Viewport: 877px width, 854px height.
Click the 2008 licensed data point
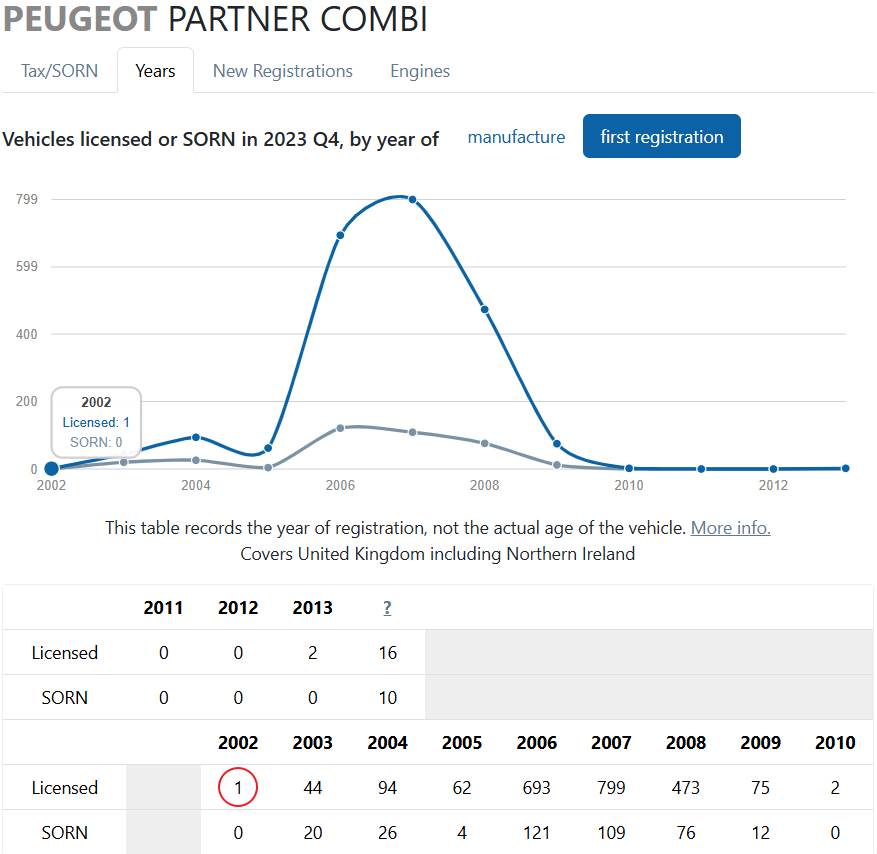click(x=485, y=310)
